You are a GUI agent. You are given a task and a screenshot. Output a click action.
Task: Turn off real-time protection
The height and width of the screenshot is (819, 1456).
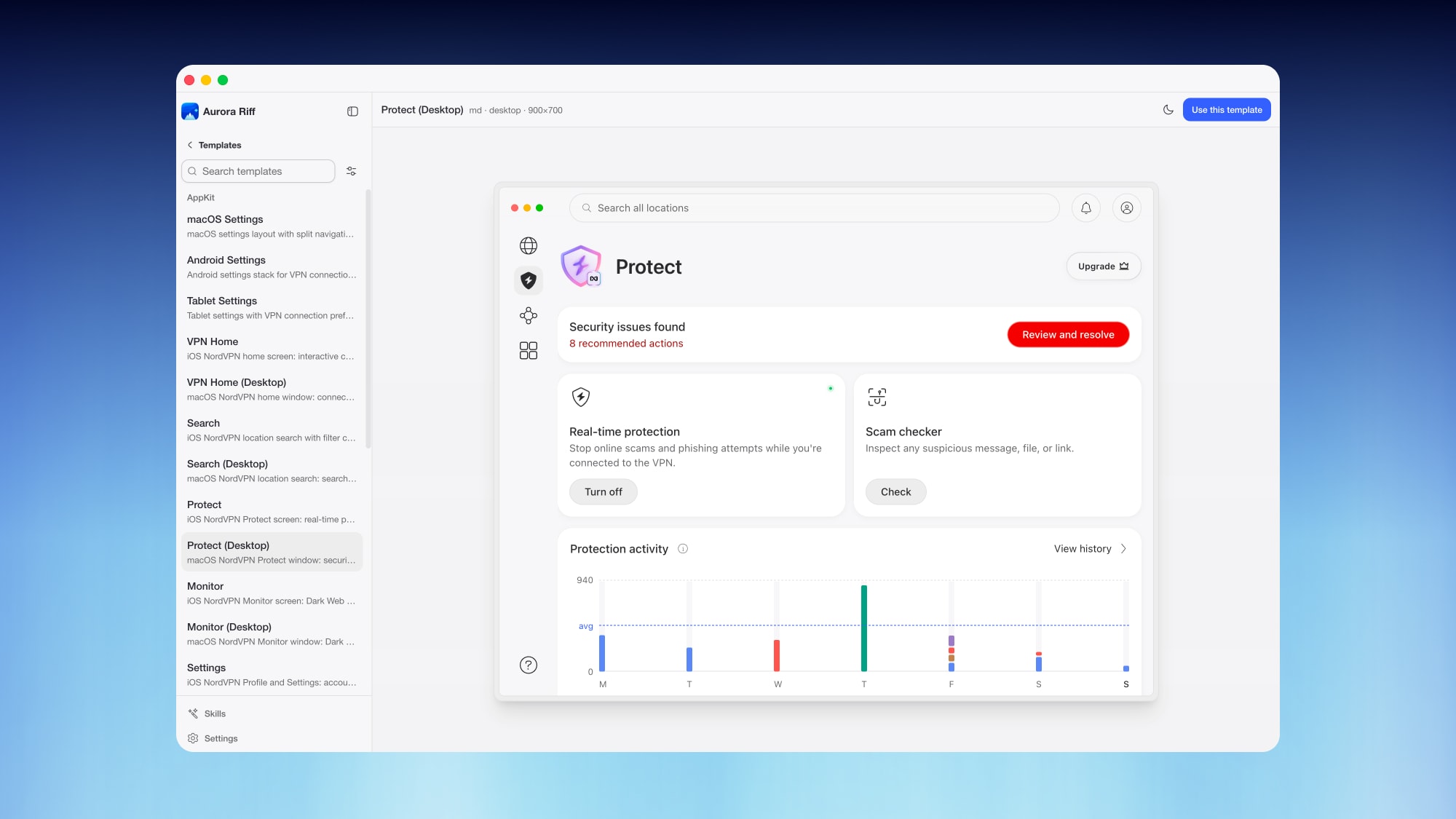click(x=604, y=492)
